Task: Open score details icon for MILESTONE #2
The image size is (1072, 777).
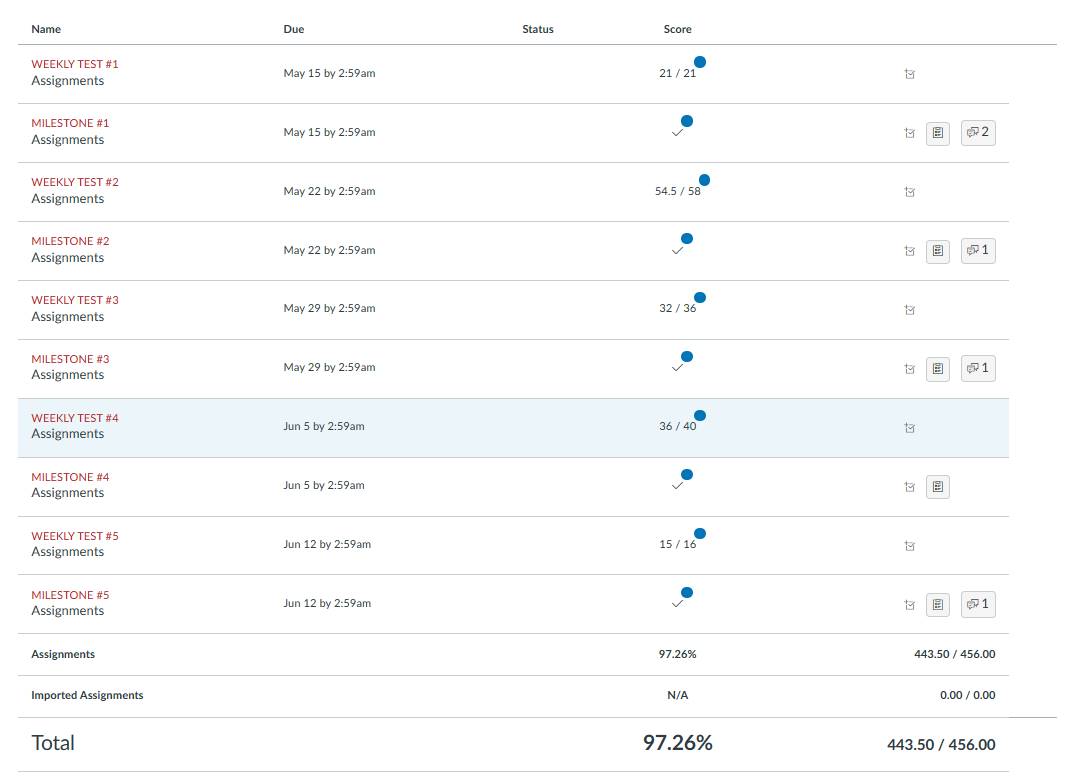Action: pos(909,251)
